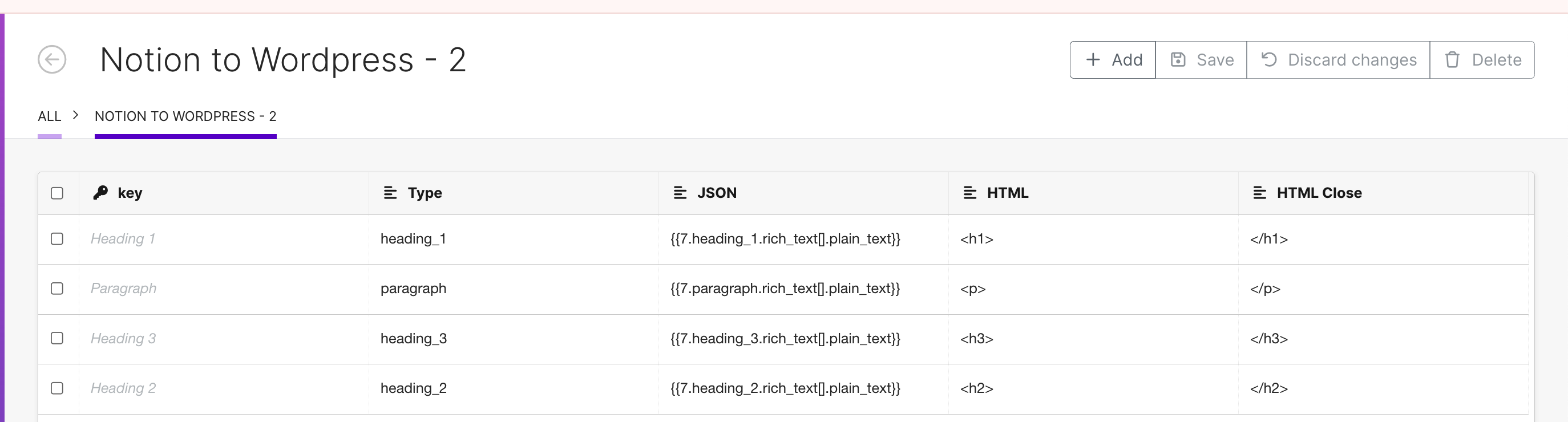This screenshot has width=1568, height=422.
Task: Check the Paragraph row checkbox
Action: click(57, 289)
